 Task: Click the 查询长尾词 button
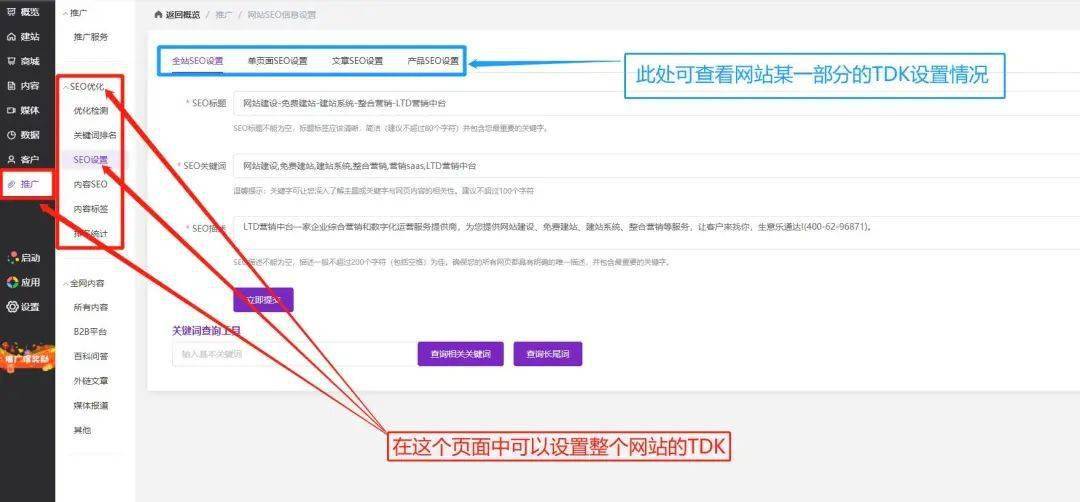click(x=548, y=354)
